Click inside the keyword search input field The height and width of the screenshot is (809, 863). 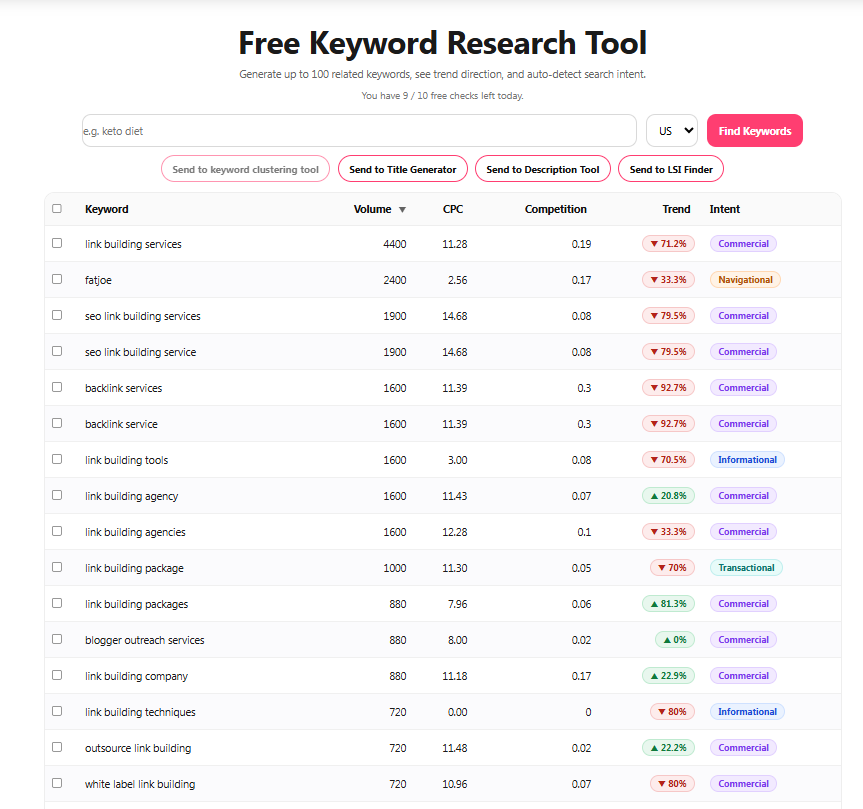[350, 130]
